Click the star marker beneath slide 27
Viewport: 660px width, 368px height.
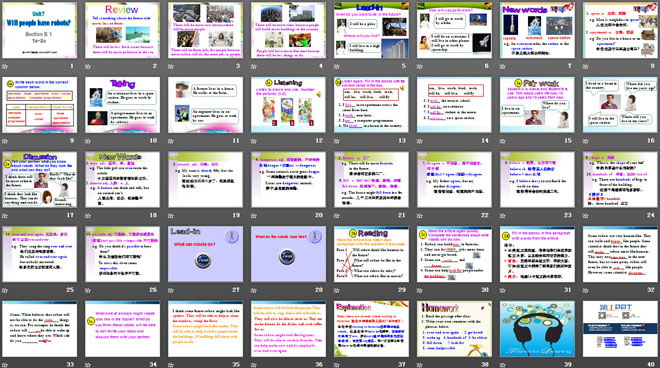(x=171, y=290)
